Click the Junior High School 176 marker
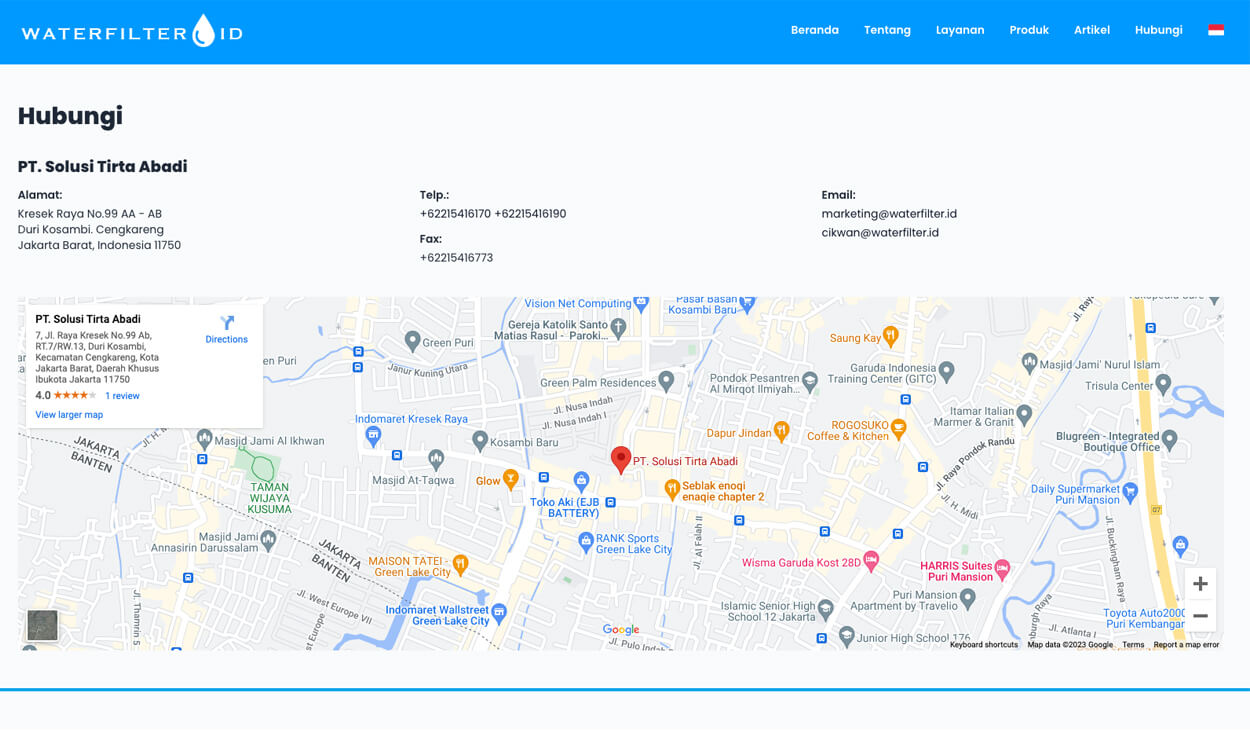 click(x=847, y=635)
